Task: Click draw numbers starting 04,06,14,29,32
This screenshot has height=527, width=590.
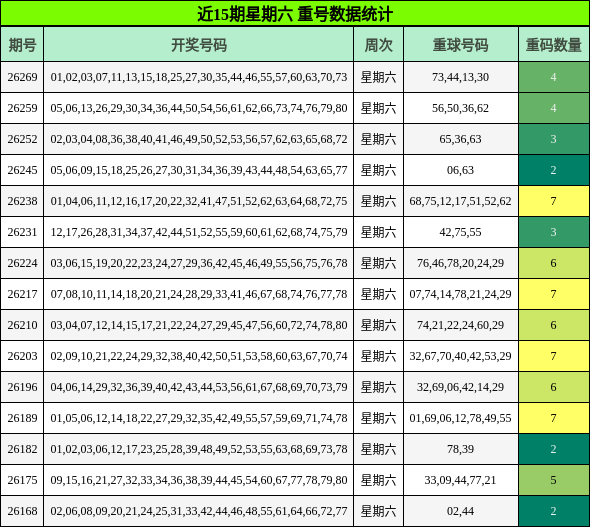Action: pyautogui.click(x=199, y=387)
